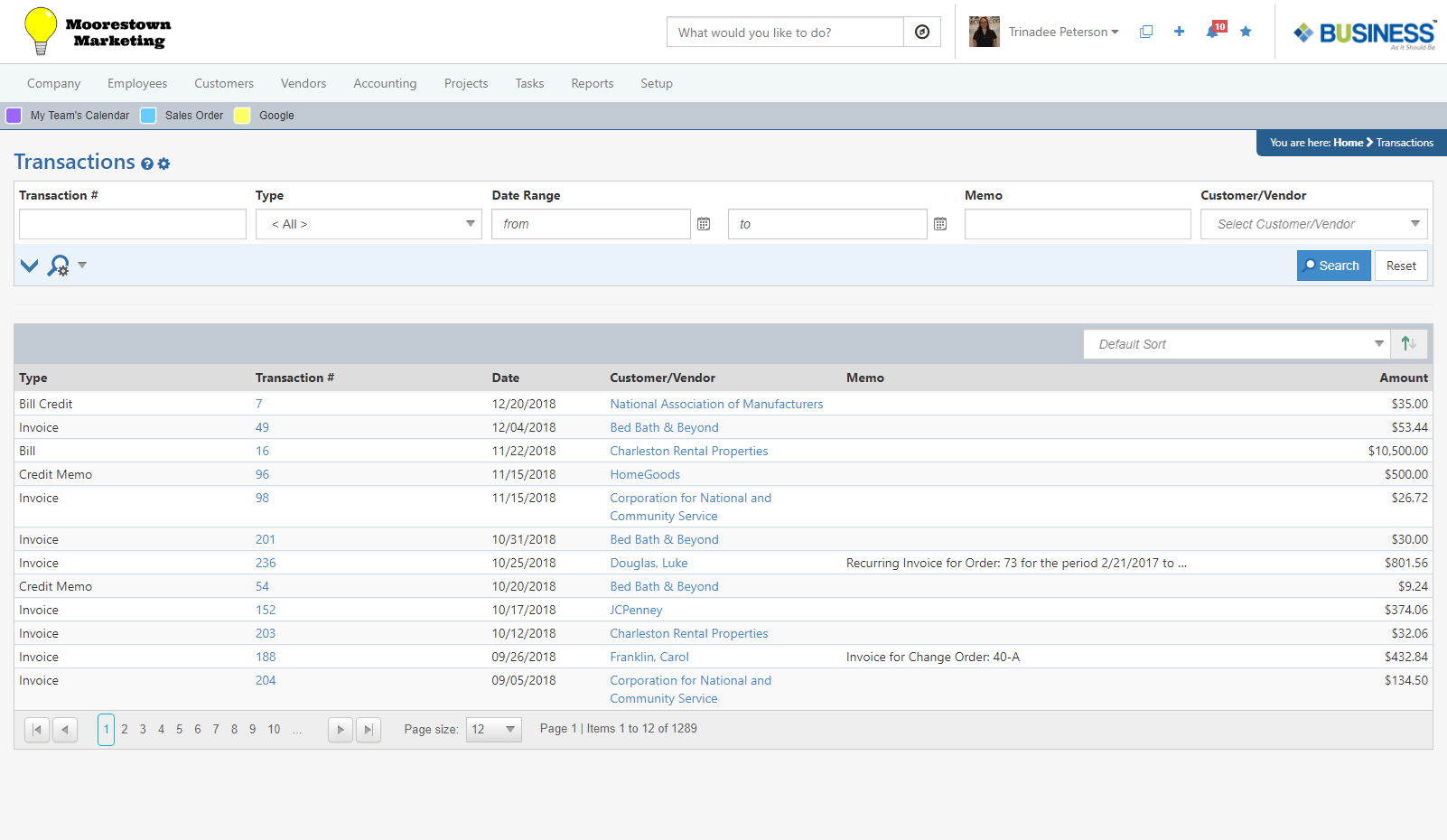The width and height of the screenshot is (1447, 840).
Task: Expand saved search options arrow
Action: [82, 265]
